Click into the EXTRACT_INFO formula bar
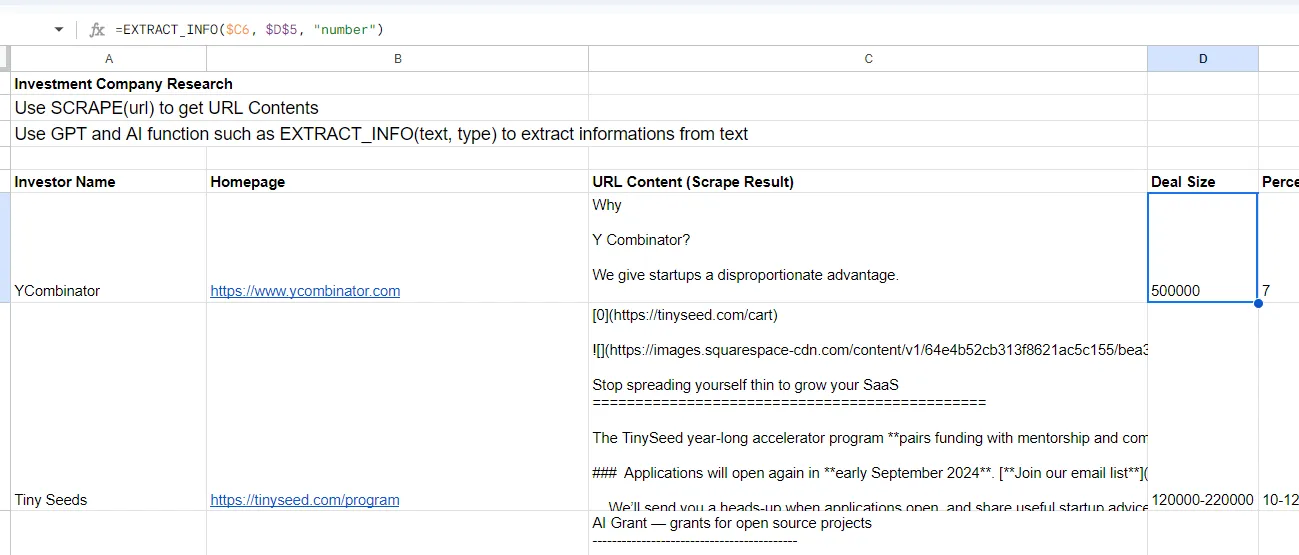Screen dimensions: 1299x555 (x=600, y=30)
